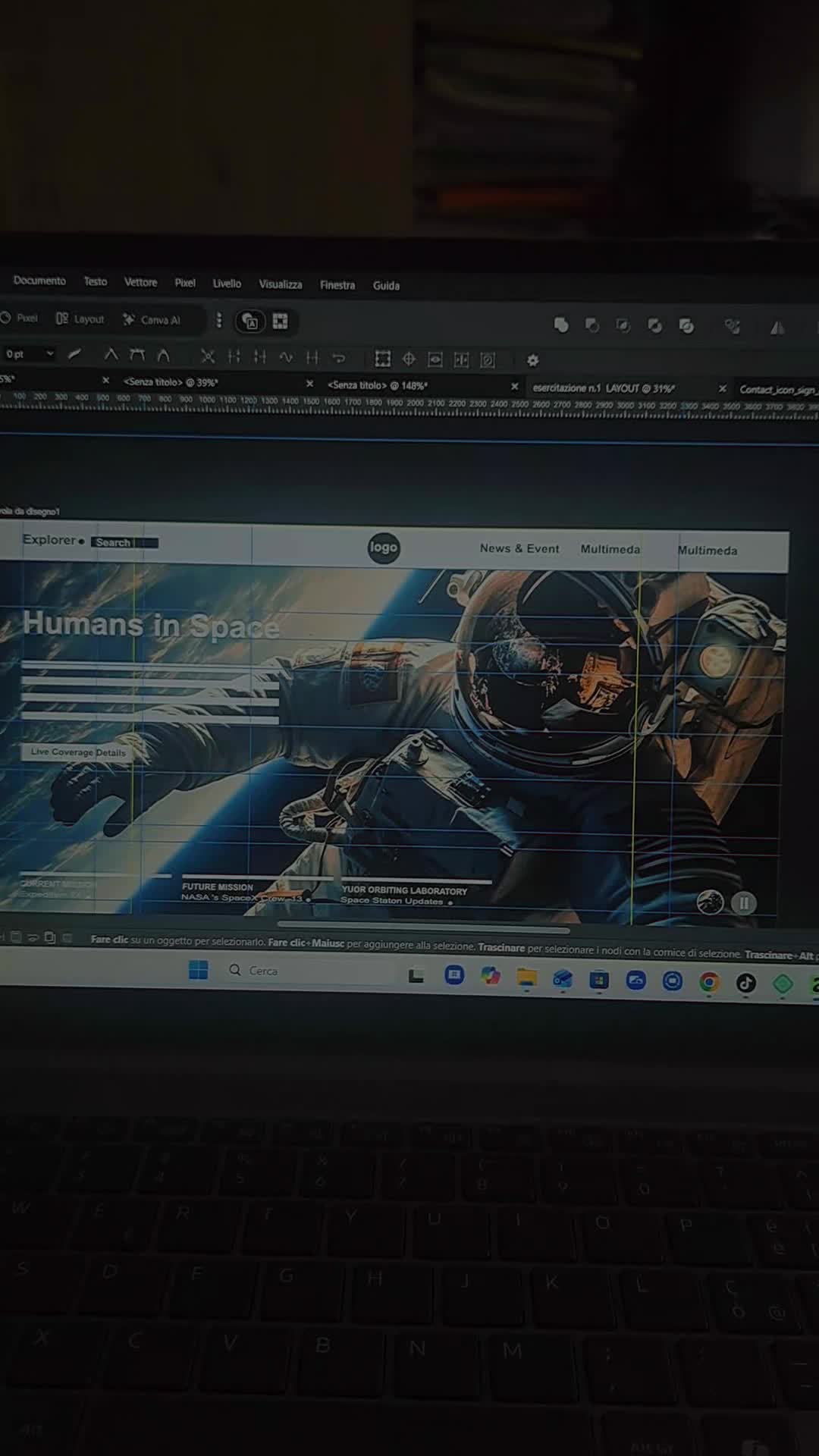
Task: Open File Explorer from the taskbar
Action: click(527, 978)
